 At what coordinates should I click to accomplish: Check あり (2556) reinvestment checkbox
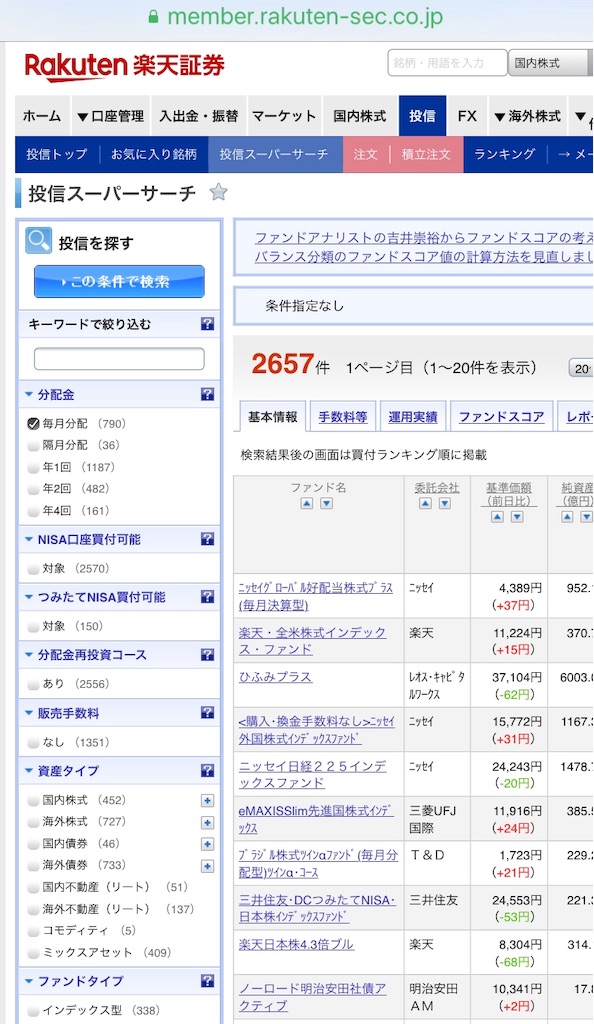(33, 684)
